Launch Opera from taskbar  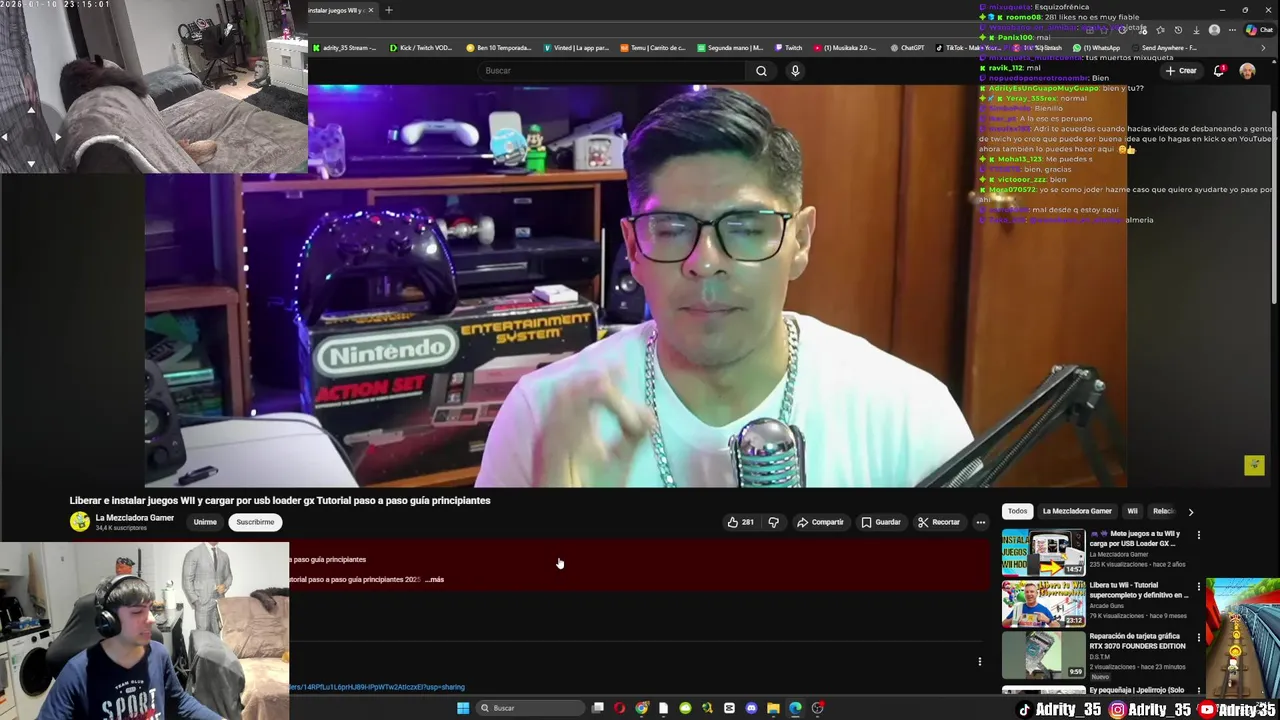(x=620, y=708)
